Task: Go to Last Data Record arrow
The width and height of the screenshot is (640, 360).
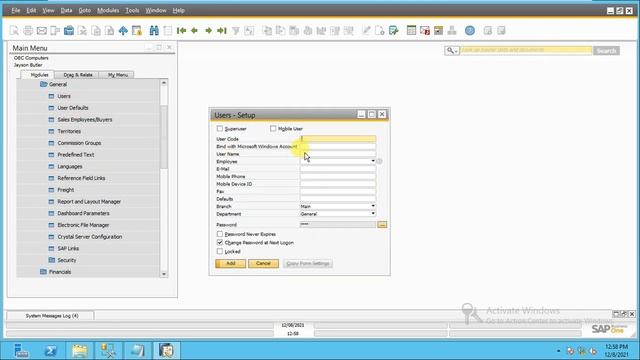Action: pos(222,31)
